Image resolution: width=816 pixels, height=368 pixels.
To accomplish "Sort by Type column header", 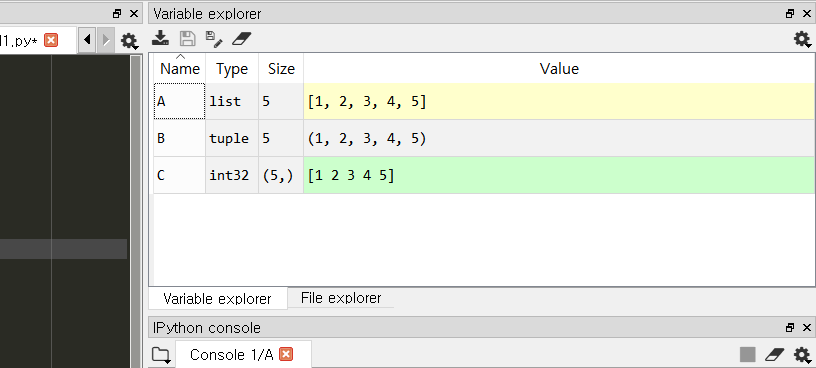I will (232, 68).
